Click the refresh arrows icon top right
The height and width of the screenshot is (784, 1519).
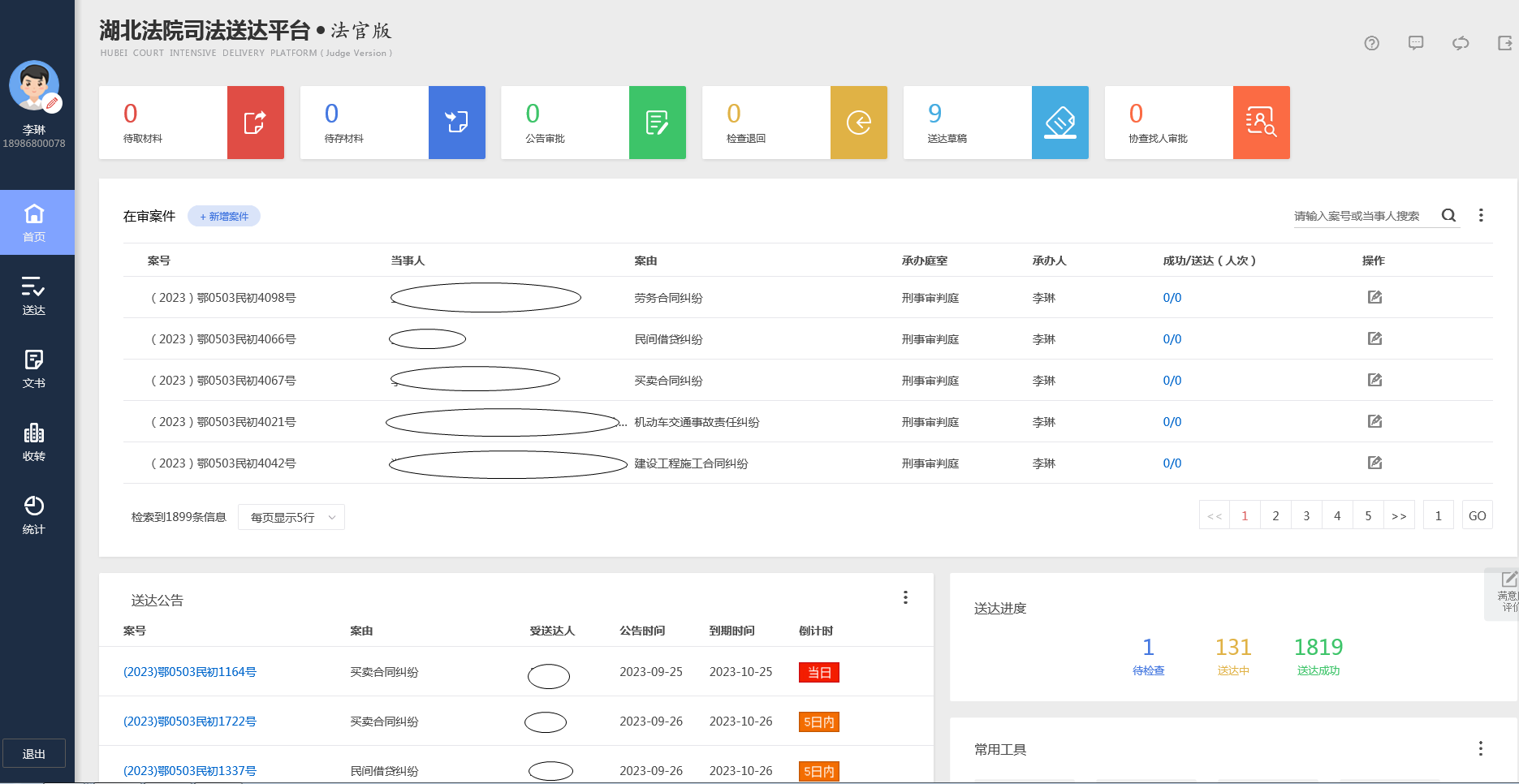coord(1461,44)
